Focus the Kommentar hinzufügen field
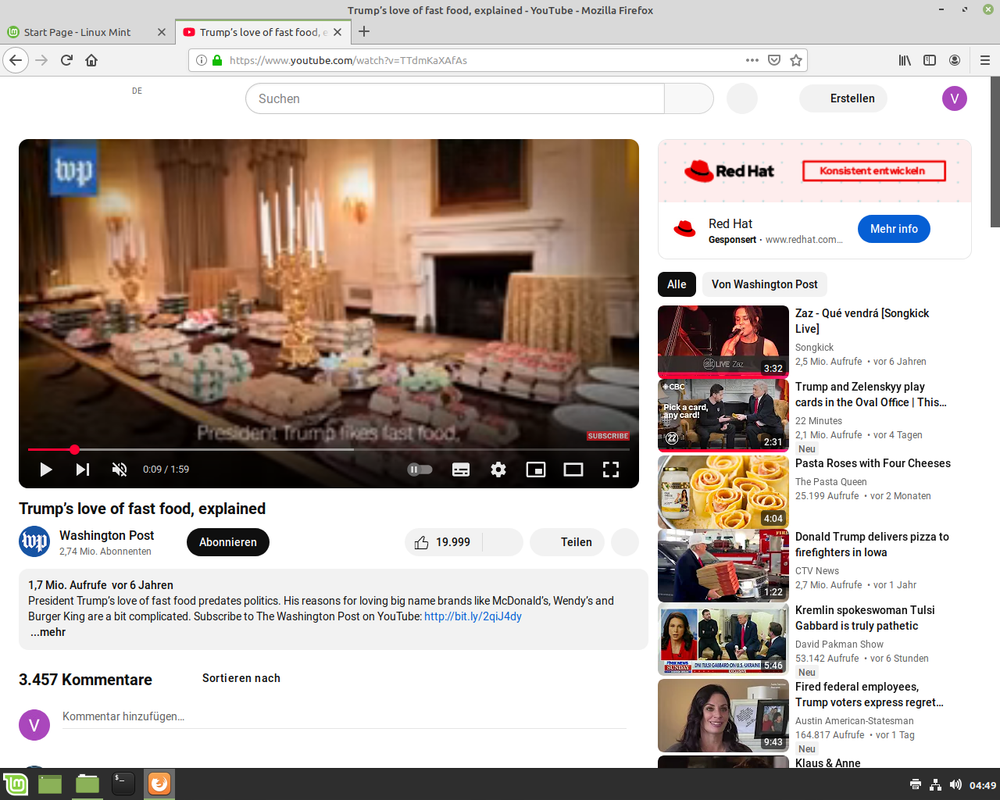The height and width of the screenshot is (800, 1000). tap(344, 716)
